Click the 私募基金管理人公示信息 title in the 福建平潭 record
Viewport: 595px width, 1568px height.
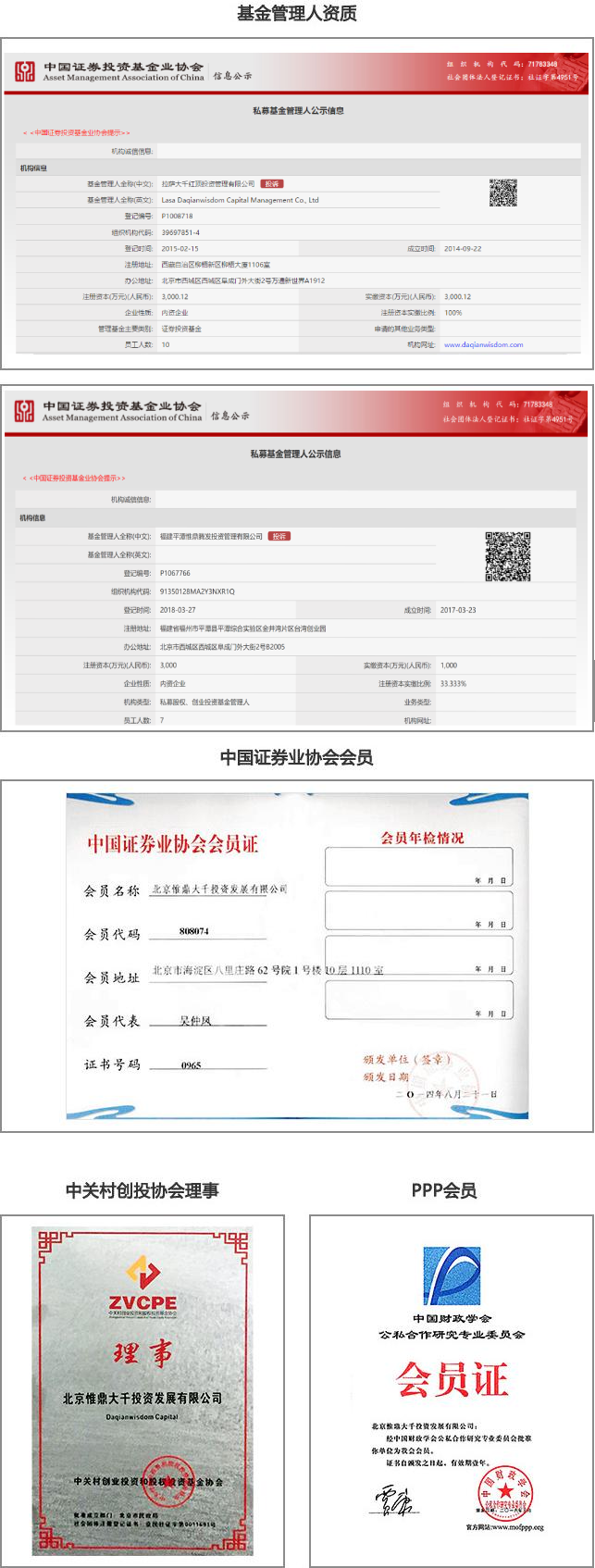296,454
